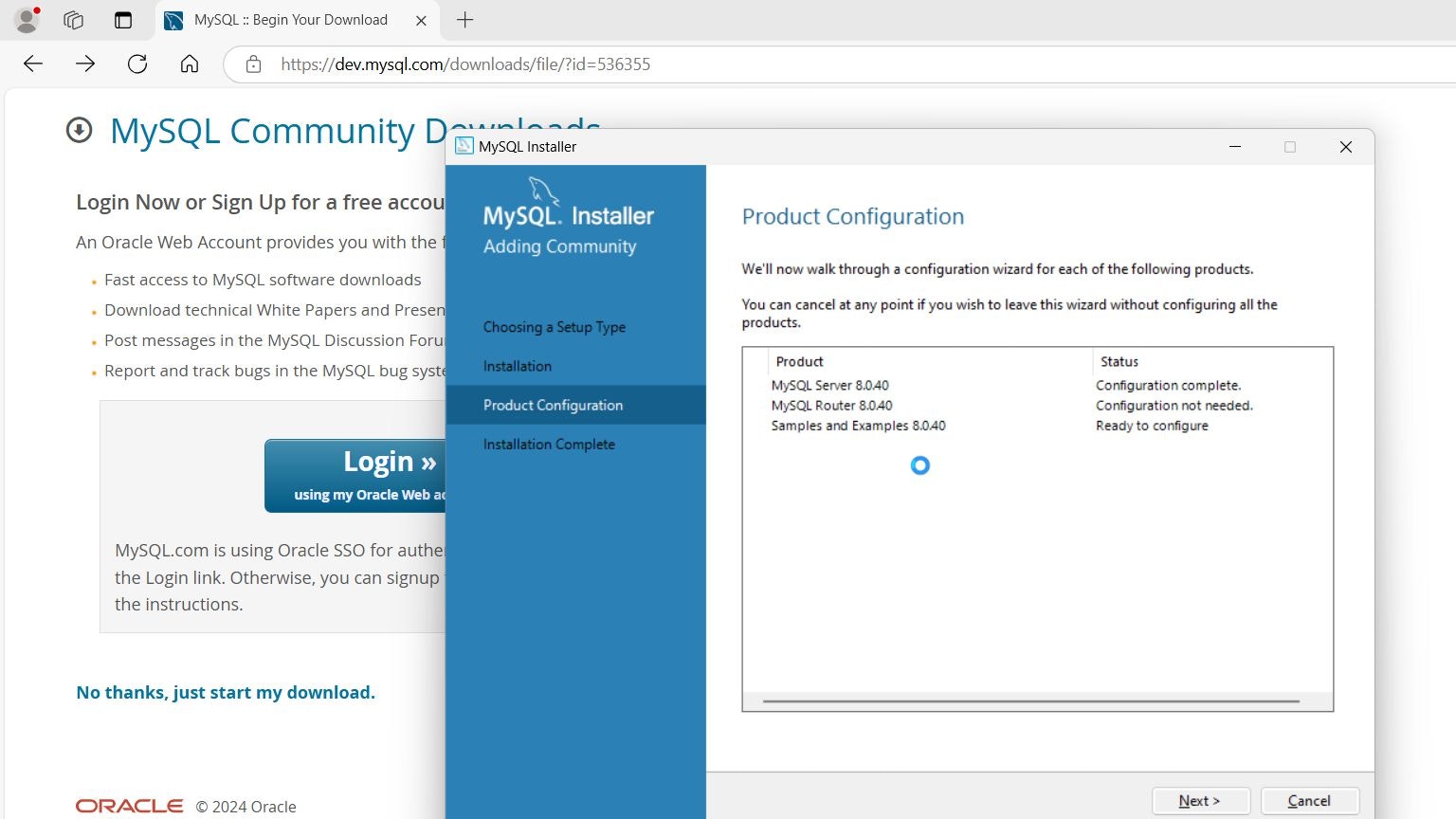Click the Next button in the installer

[1199, 801]
